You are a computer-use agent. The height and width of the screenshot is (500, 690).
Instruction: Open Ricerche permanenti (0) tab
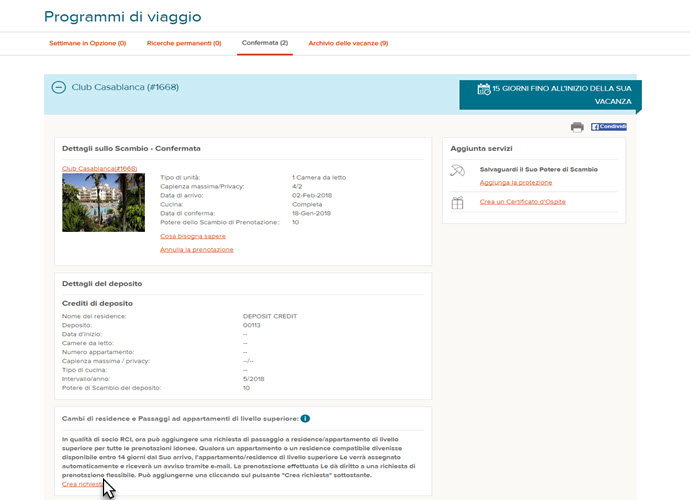(x=184, y=43)
